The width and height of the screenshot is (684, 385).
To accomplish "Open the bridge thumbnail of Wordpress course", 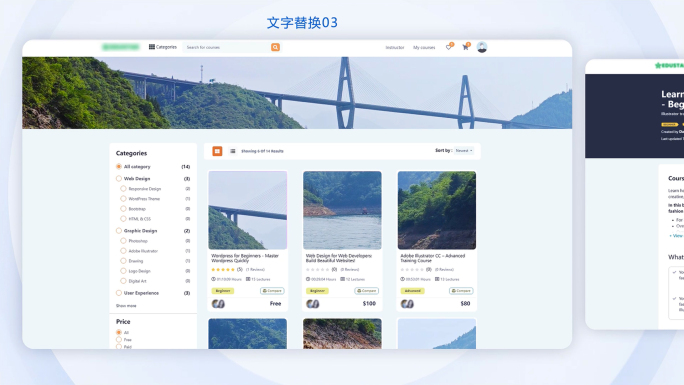I will pyautogui.click(x=248, y=210).
